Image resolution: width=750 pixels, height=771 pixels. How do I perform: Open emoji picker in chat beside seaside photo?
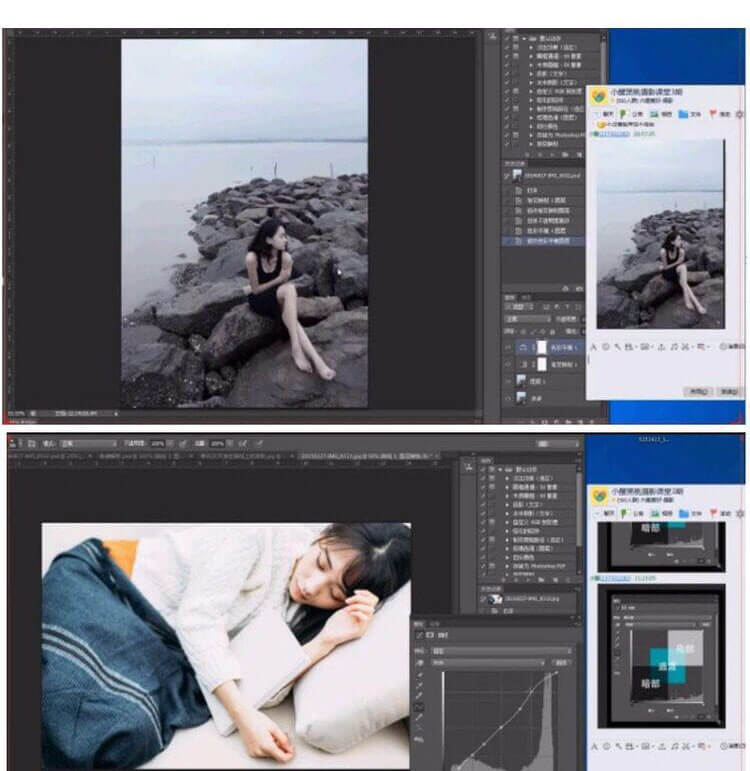[x=606, y=347]
